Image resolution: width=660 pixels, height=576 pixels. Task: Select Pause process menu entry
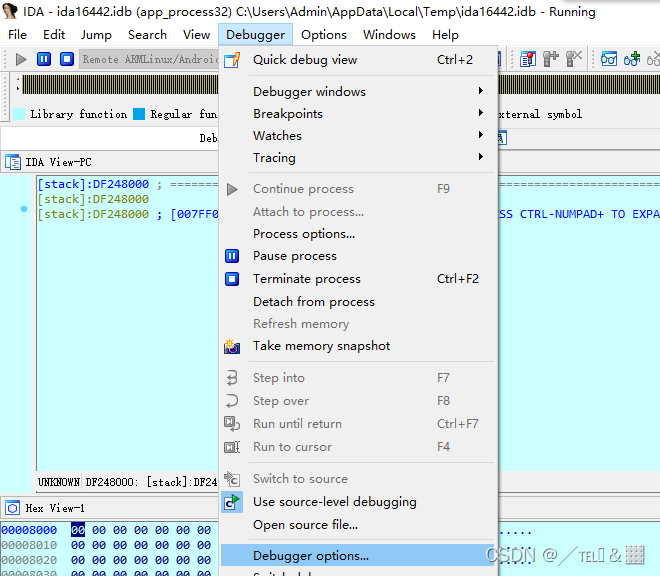tap(358, 256)
